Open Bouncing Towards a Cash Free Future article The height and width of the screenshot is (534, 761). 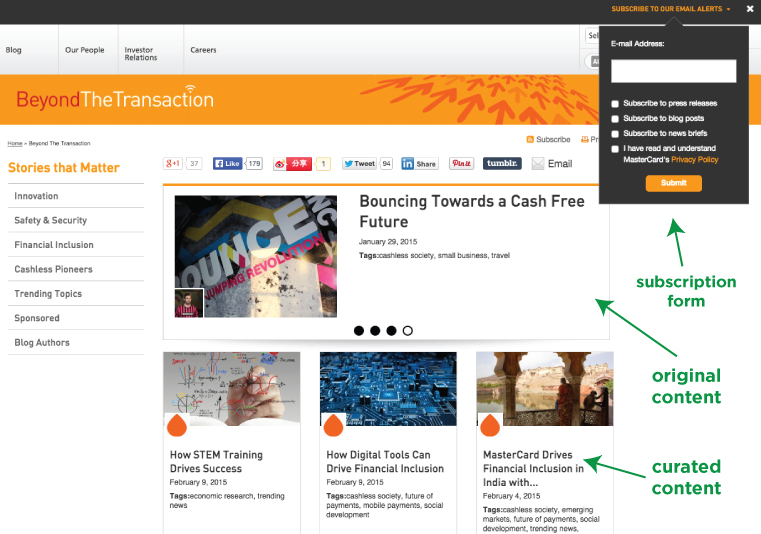click(472, 211)
